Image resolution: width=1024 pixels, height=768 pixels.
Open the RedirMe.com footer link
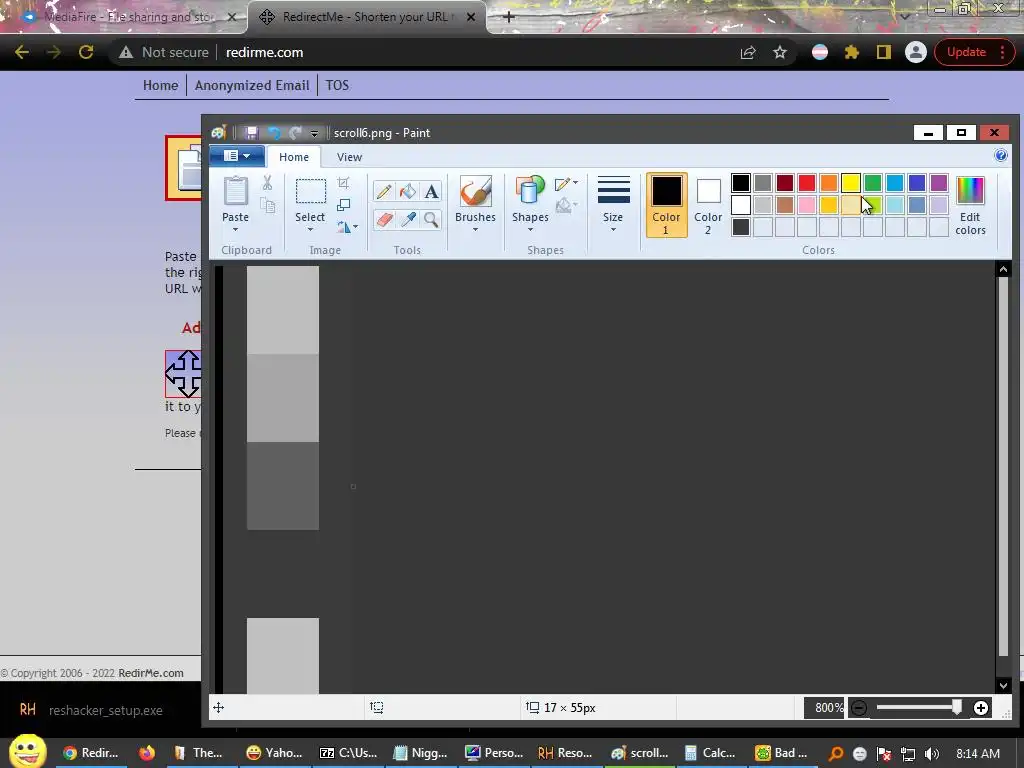(x=151, y=673)
